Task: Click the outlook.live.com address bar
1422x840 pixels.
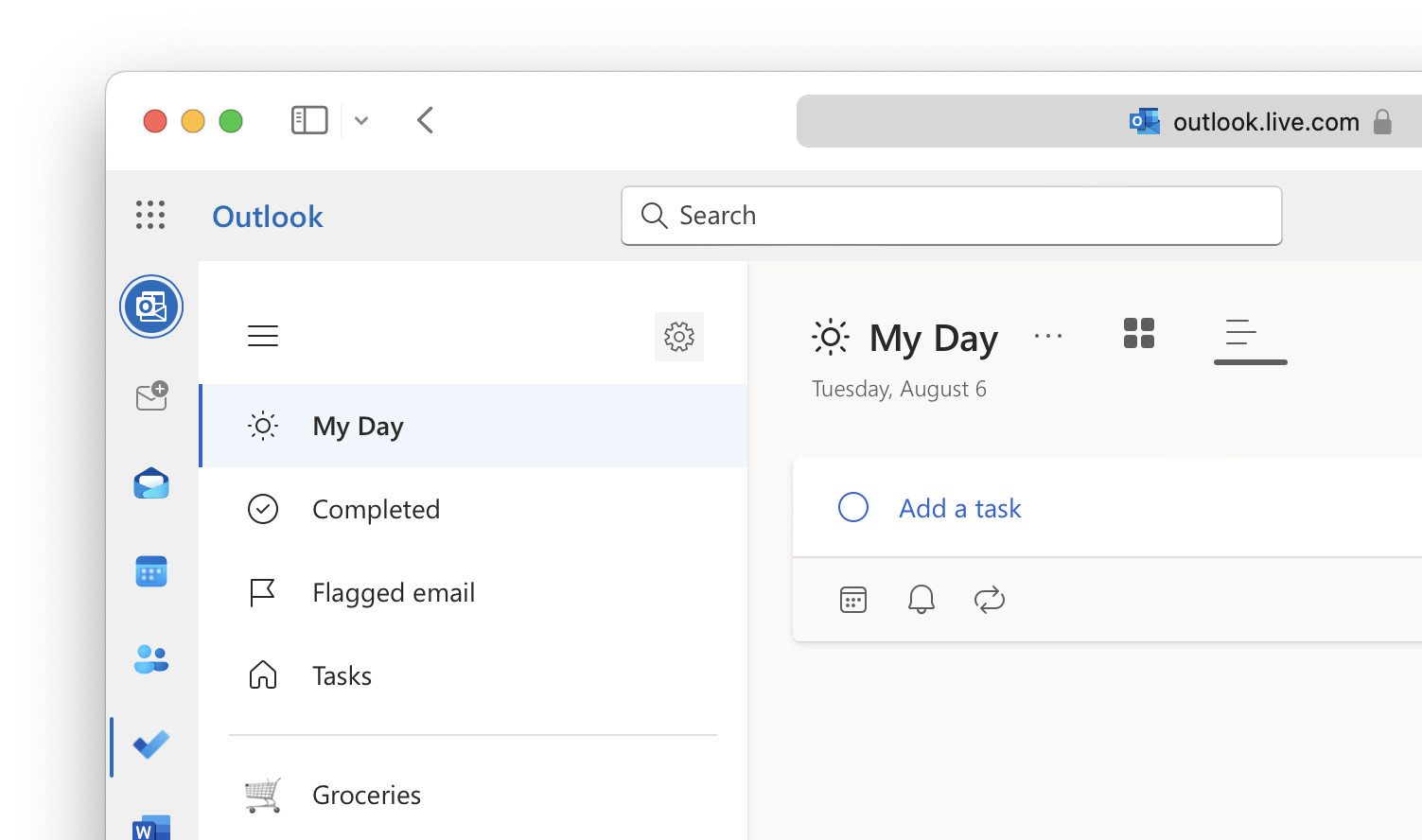Action: [x=1109, y=121]
